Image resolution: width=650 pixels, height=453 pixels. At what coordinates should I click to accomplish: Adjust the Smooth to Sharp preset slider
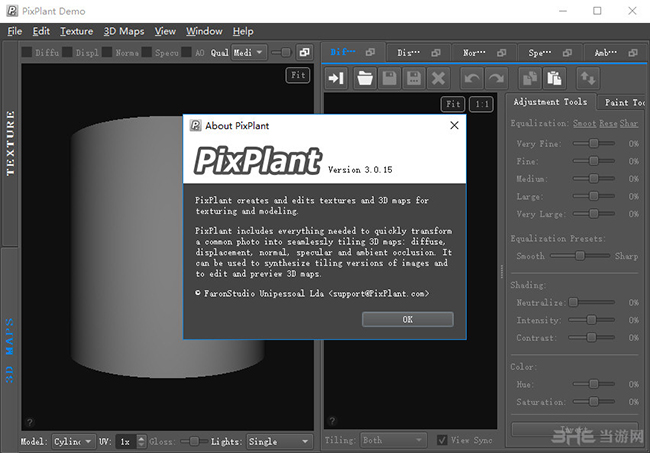coord(580,256)
